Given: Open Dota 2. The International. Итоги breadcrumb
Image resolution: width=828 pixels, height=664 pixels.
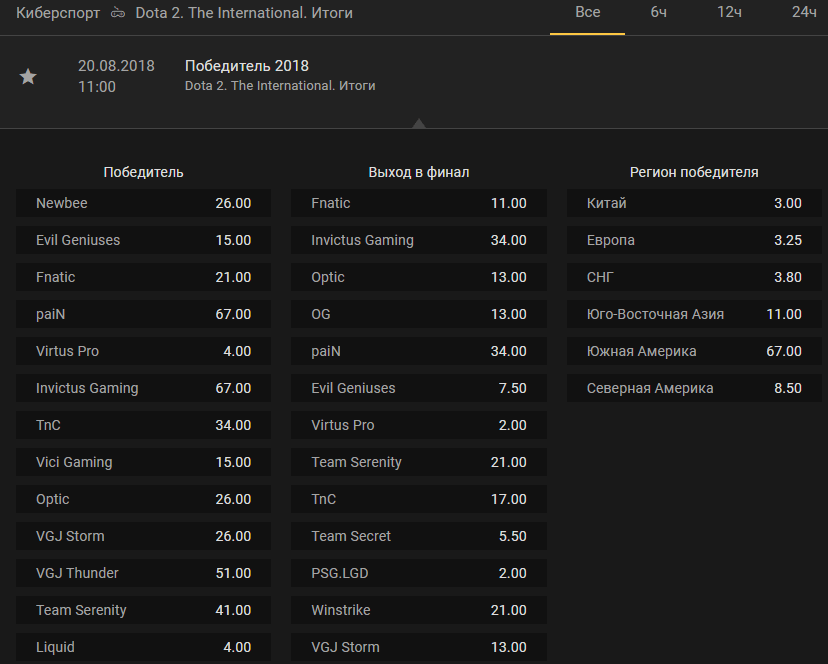Looking at the screenshot, I should [x=244, y=13].
